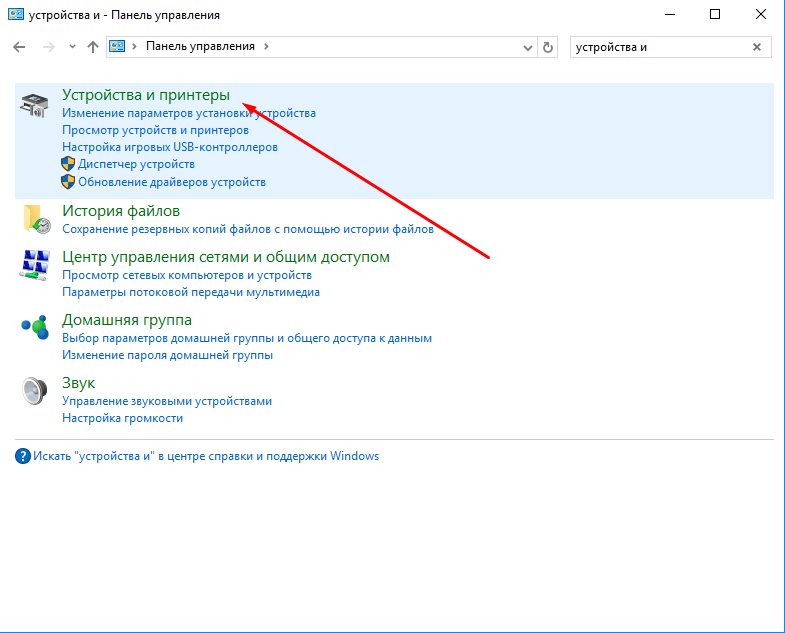Open Управление звуковыми устройствами
Viewport: 785px width, 633px height.
click(x=167, y=402)
